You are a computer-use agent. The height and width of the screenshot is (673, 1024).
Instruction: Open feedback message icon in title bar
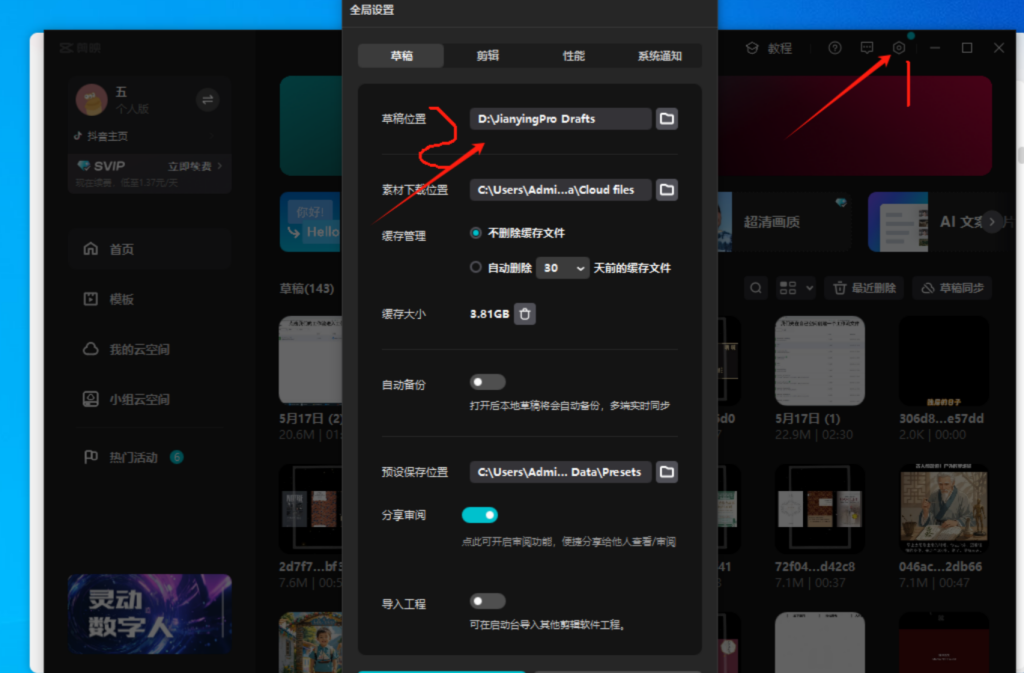pyautogui.click(x=867, y=48)
